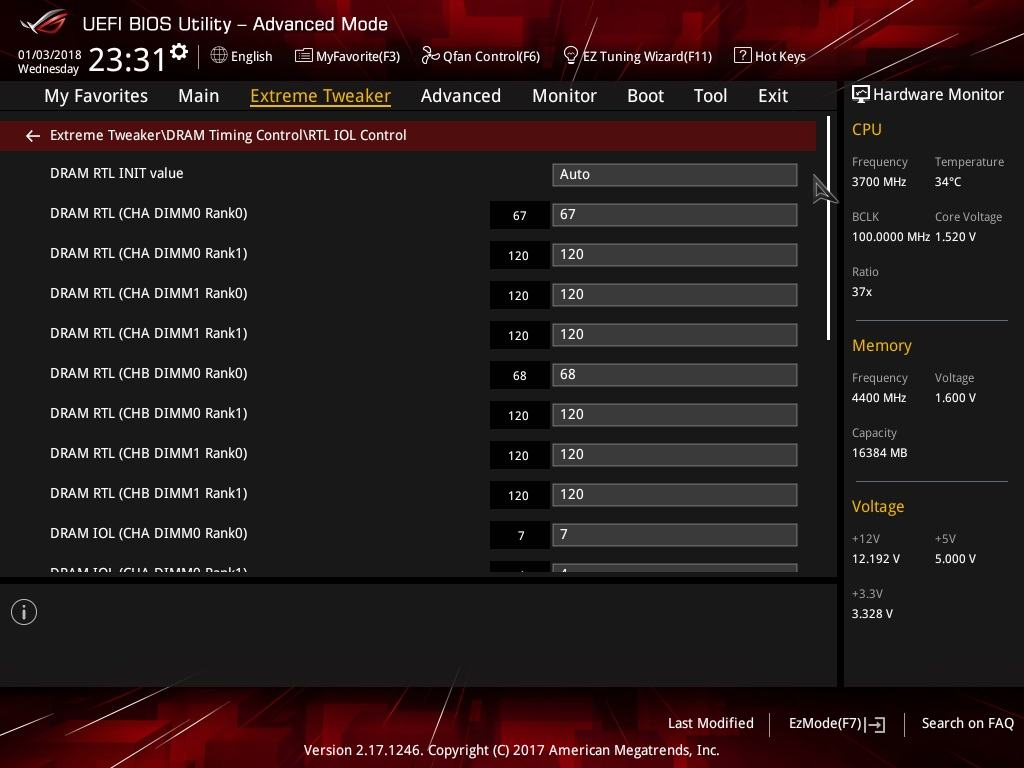
Task: Open MyFavorite(F3) button
Action: point(347,56)
